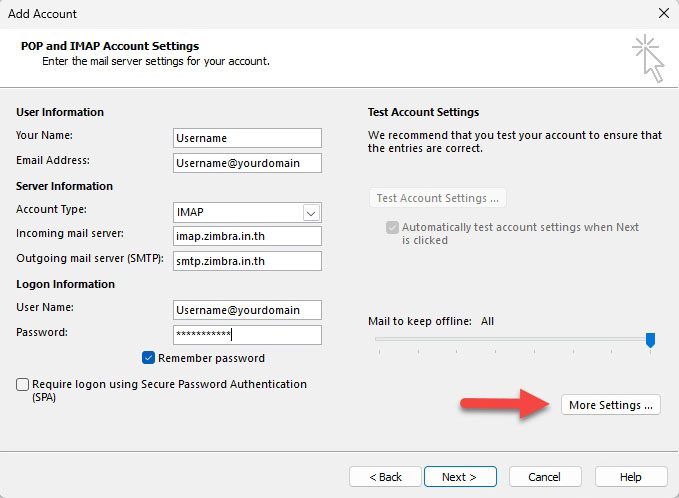679x498 pixels.
Task: Click into the Password field
Action: click(247, 335)
